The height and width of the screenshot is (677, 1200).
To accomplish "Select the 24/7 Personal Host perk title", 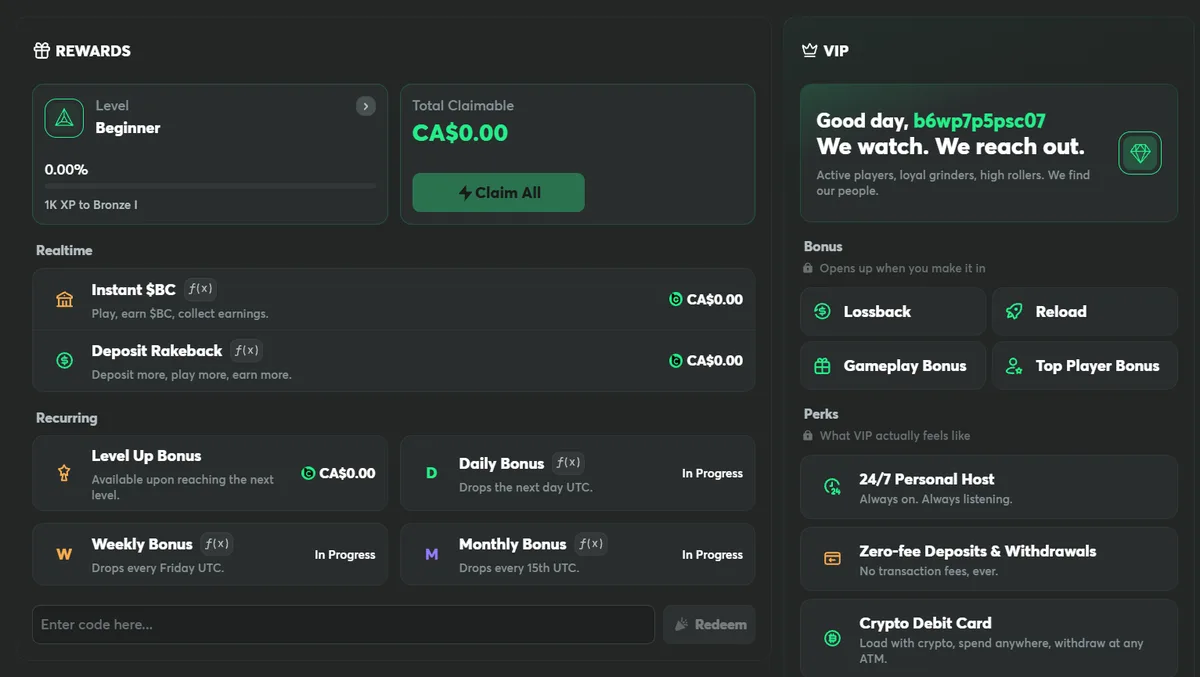I will tap(927, 479).
